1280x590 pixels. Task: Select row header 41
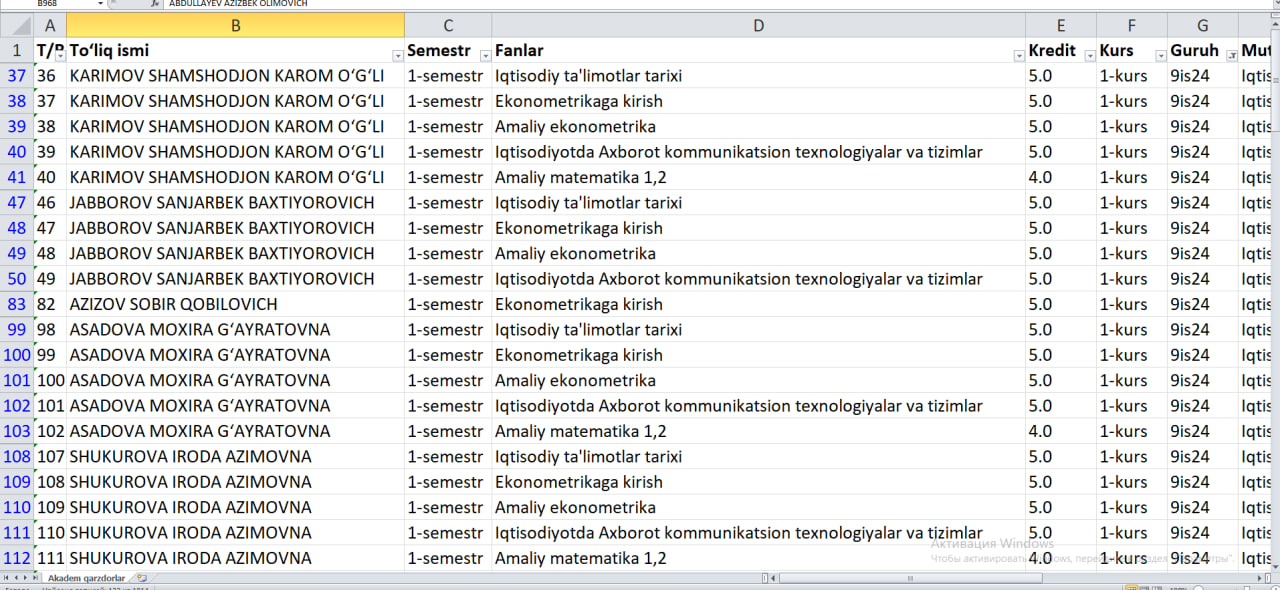tap(16, 177)
